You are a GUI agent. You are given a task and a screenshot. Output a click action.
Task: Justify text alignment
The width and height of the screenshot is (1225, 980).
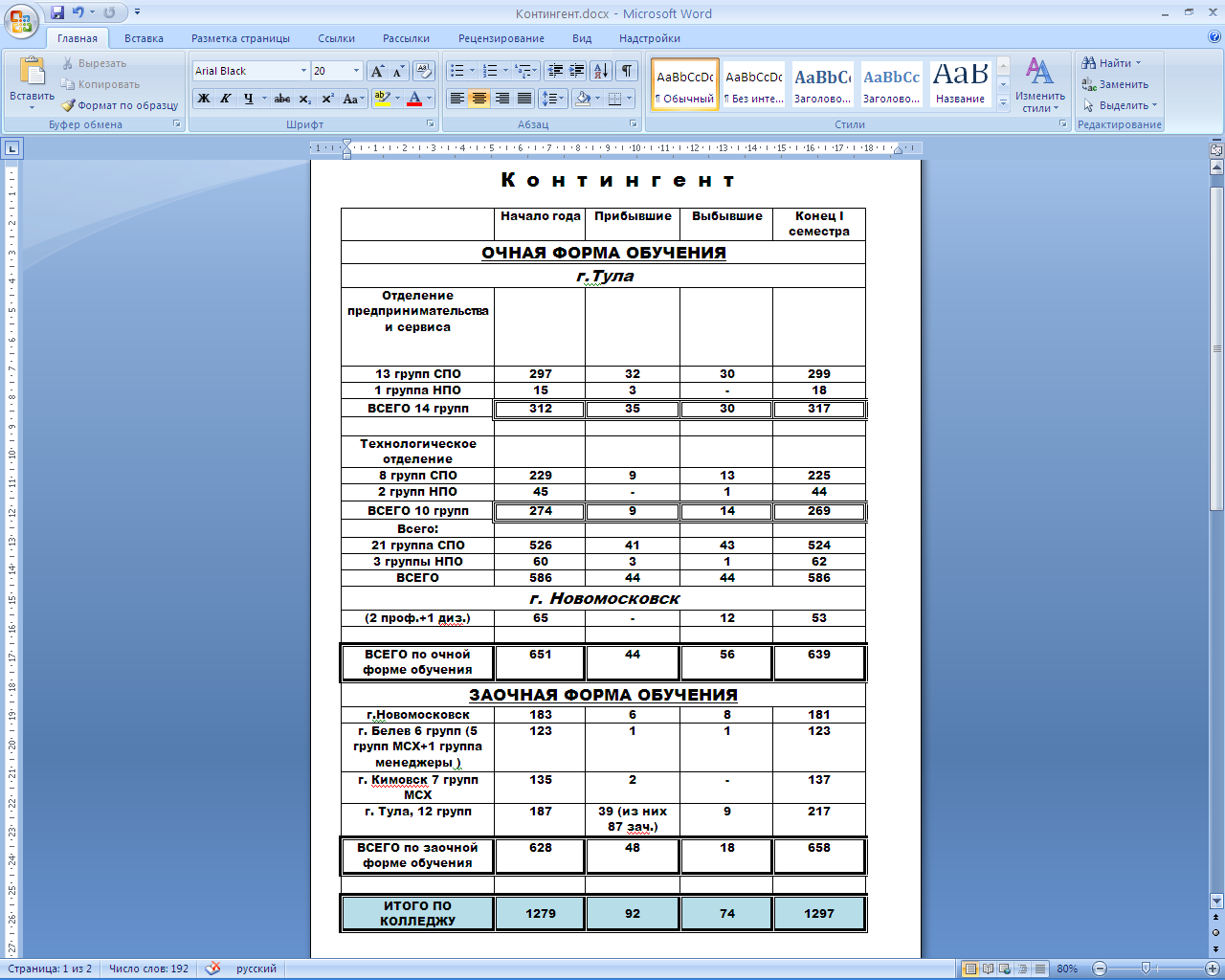(524, 98)
